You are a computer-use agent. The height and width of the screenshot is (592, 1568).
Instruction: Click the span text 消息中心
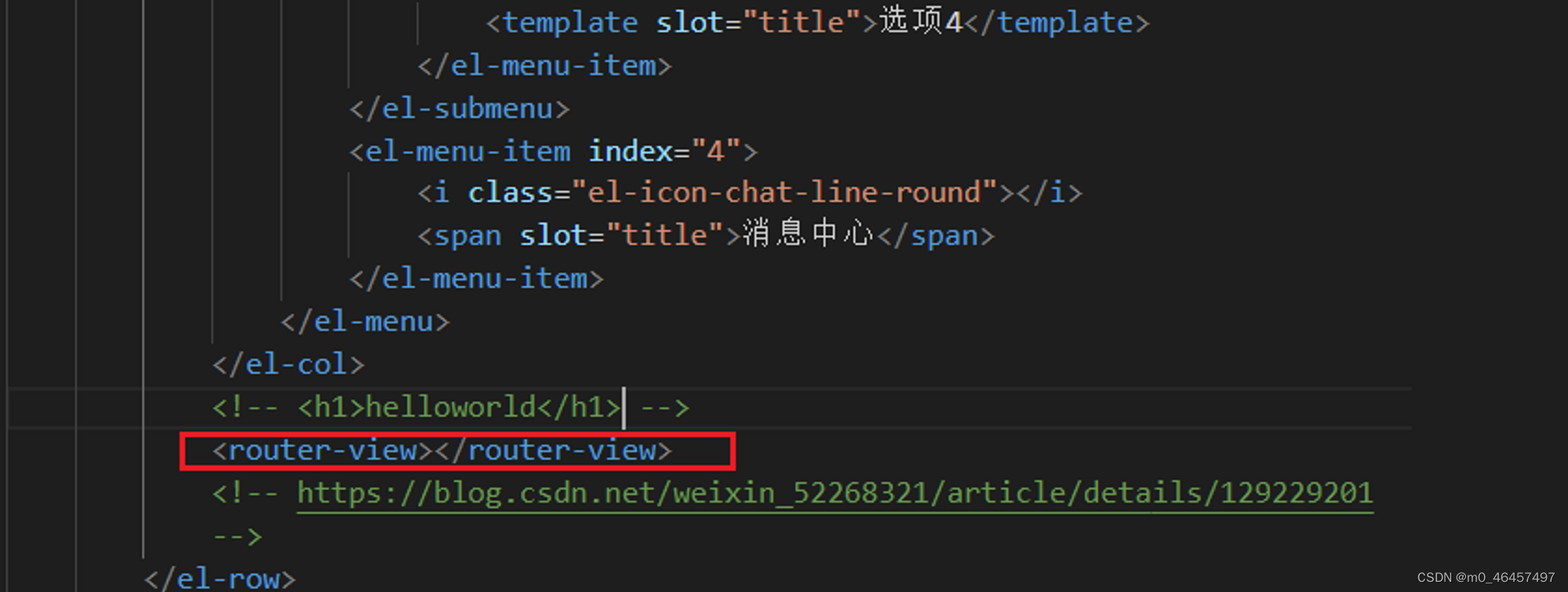click(808, 234)
